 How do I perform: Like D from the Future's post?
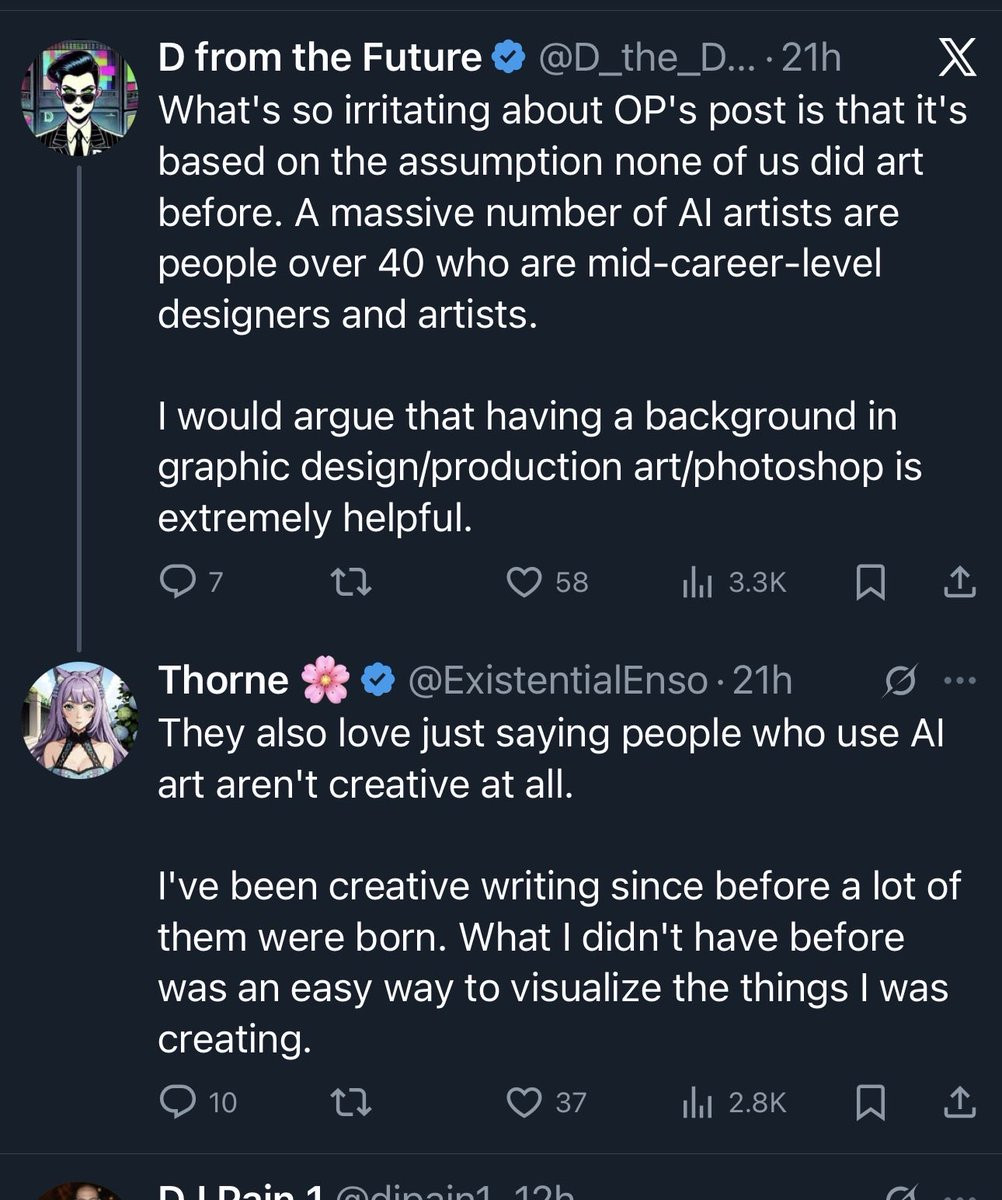tap(525, 582)
